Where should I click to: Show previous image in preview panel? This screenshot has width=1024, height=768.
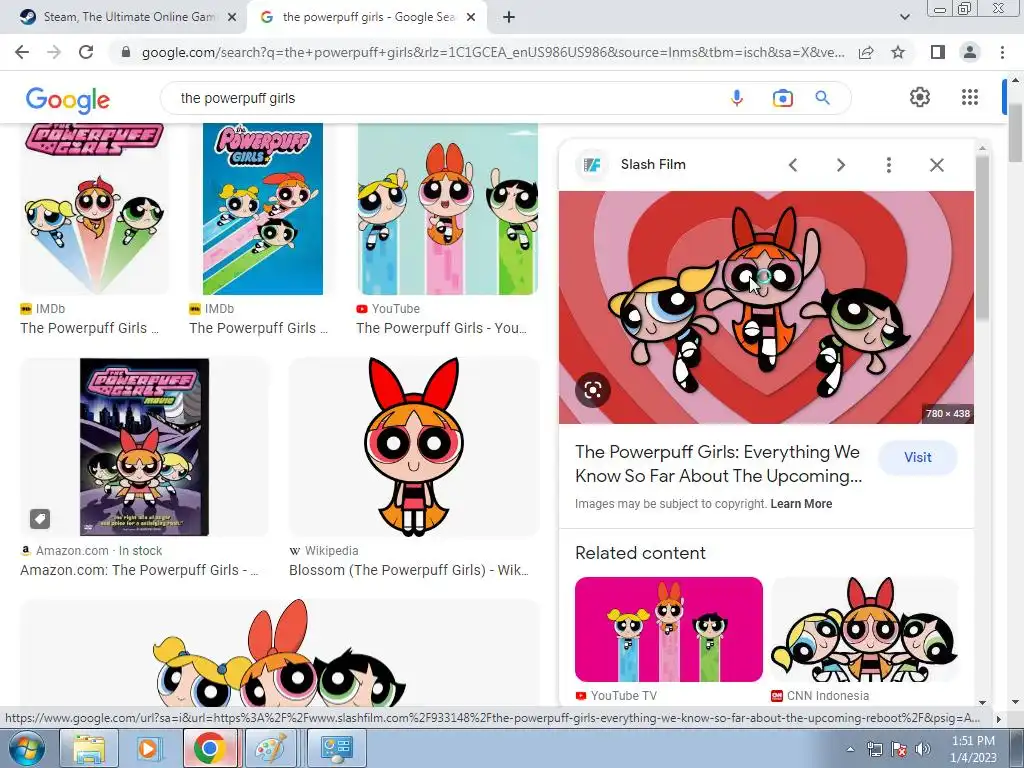click(793, 165)
